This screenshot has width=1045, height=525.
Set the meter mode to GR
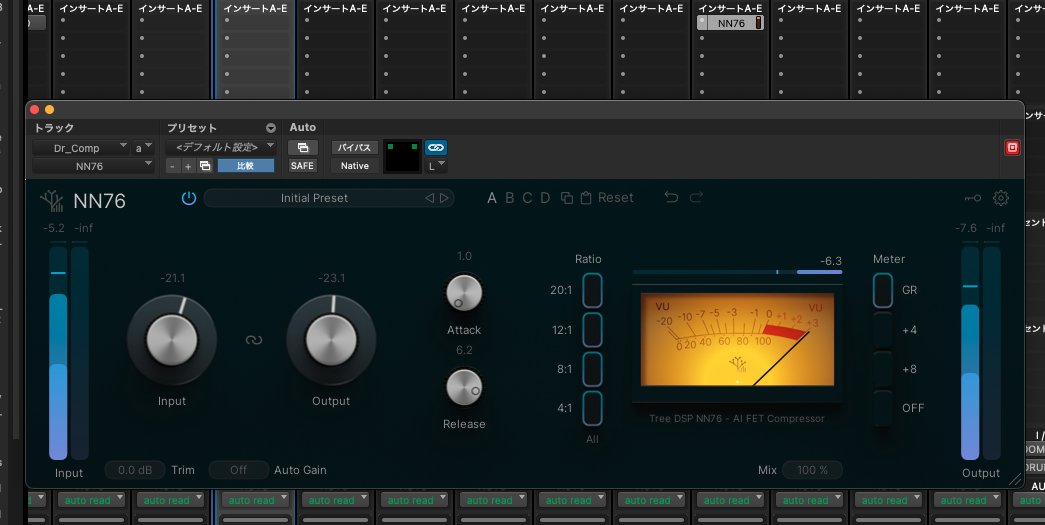(x=882, y=290)
